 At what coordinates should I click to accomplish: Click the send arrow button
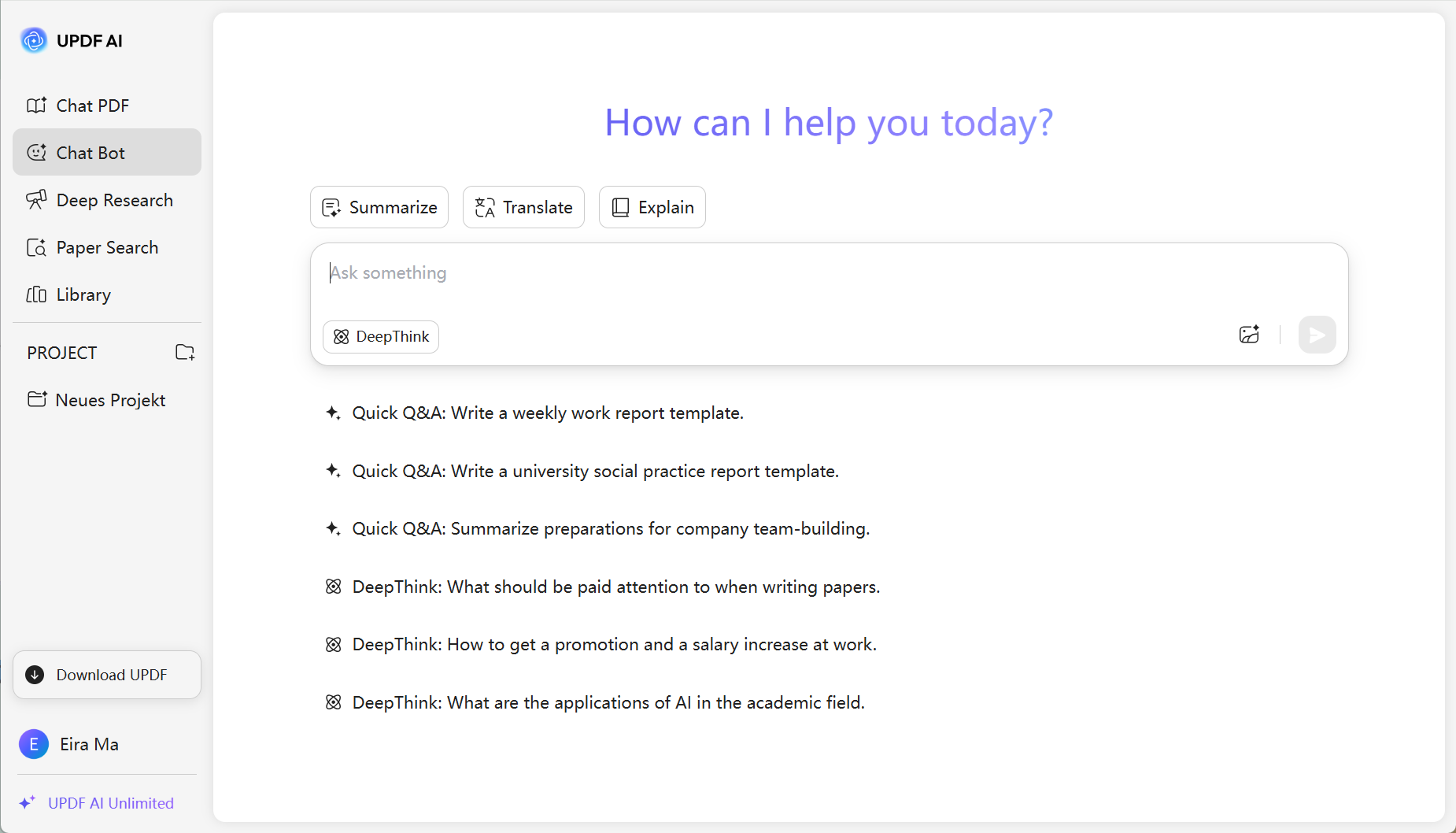(x=1317, y=335)
